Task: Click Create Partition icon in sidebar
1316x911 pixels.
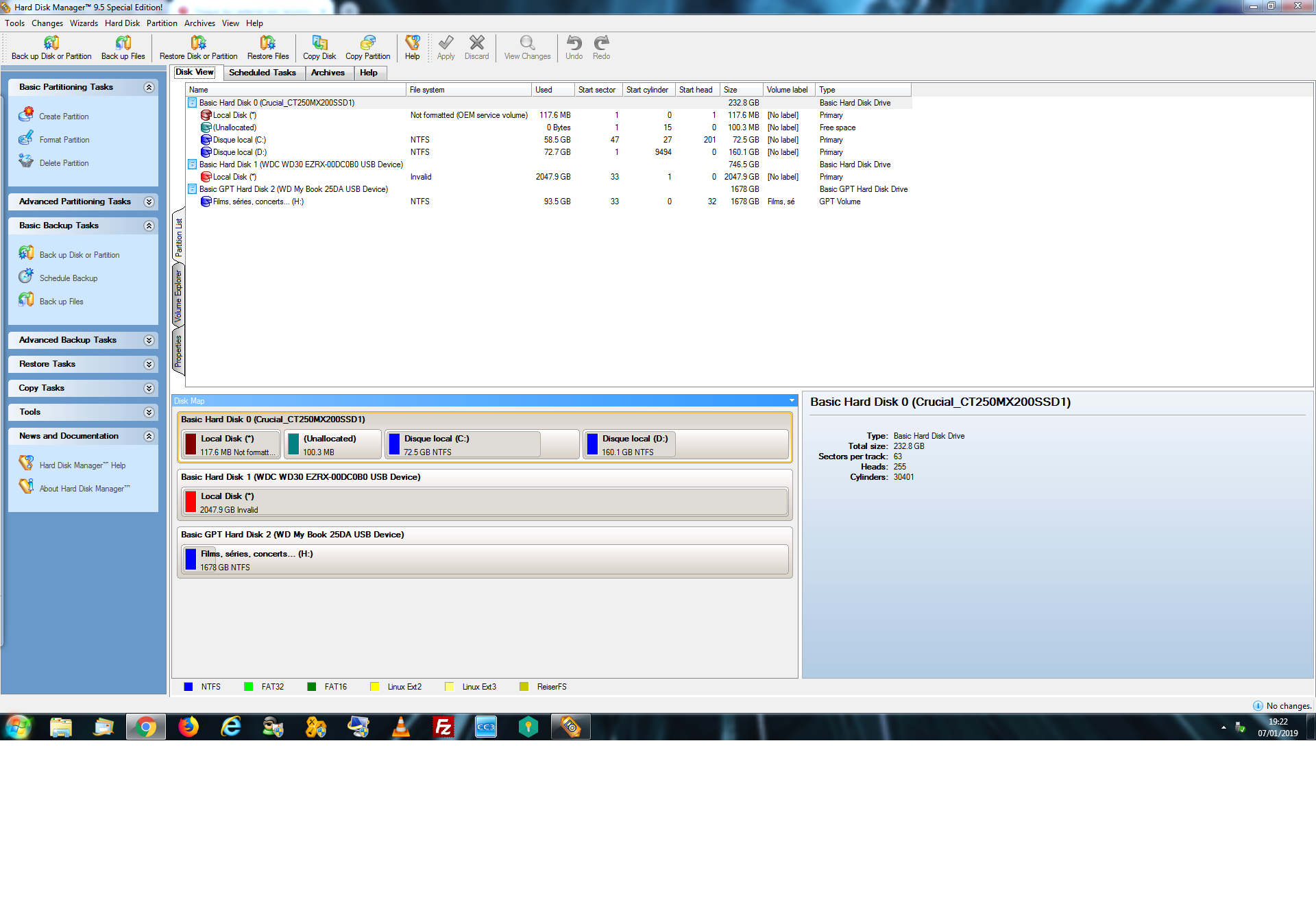Action: 26,114
